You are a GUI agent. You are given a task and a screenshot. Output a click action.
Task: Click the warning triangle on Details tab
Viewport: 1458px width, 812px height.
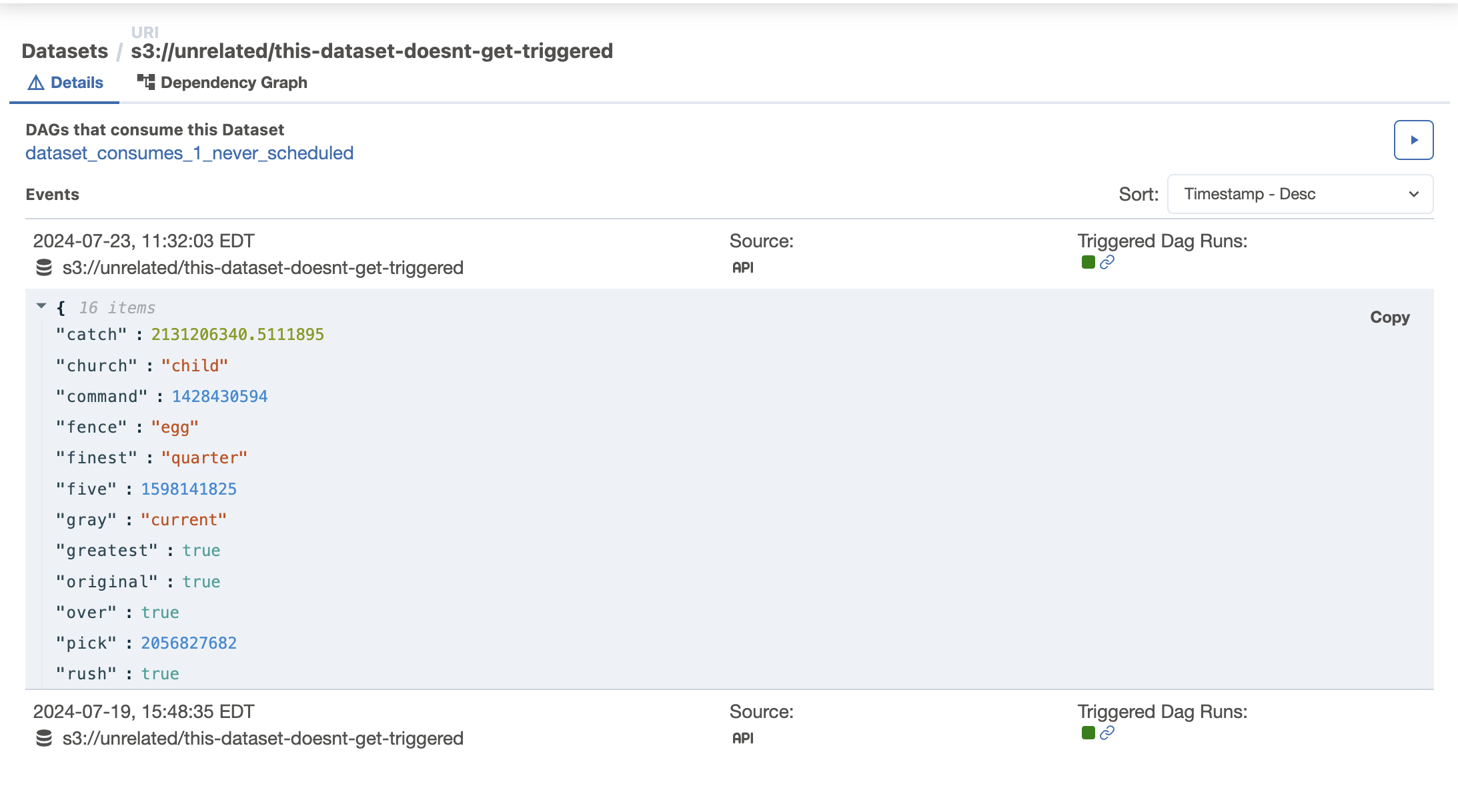[x=35, y=82]
